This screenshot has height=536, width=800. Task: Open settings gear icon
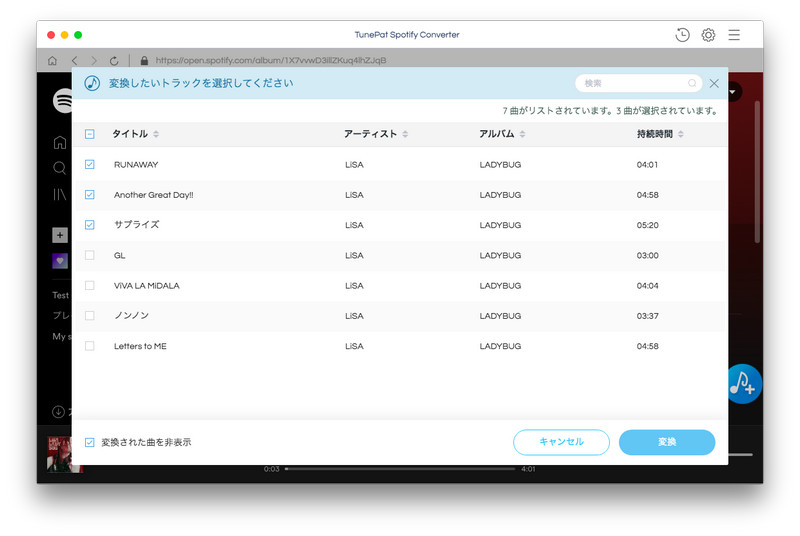click(x=708, y=35)
